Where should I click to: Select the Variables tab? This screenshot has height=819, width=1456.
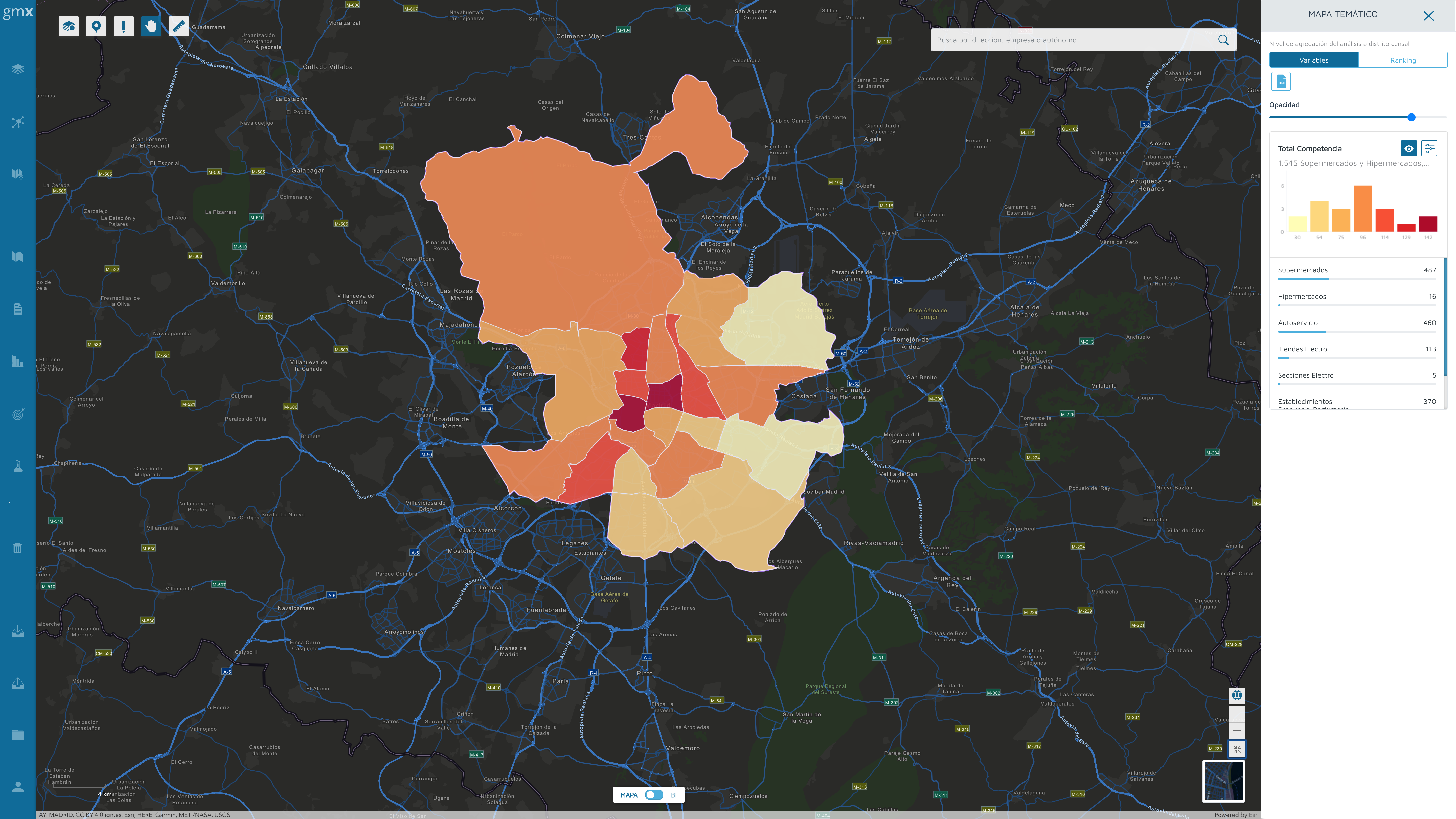[x=1314, y=60]
